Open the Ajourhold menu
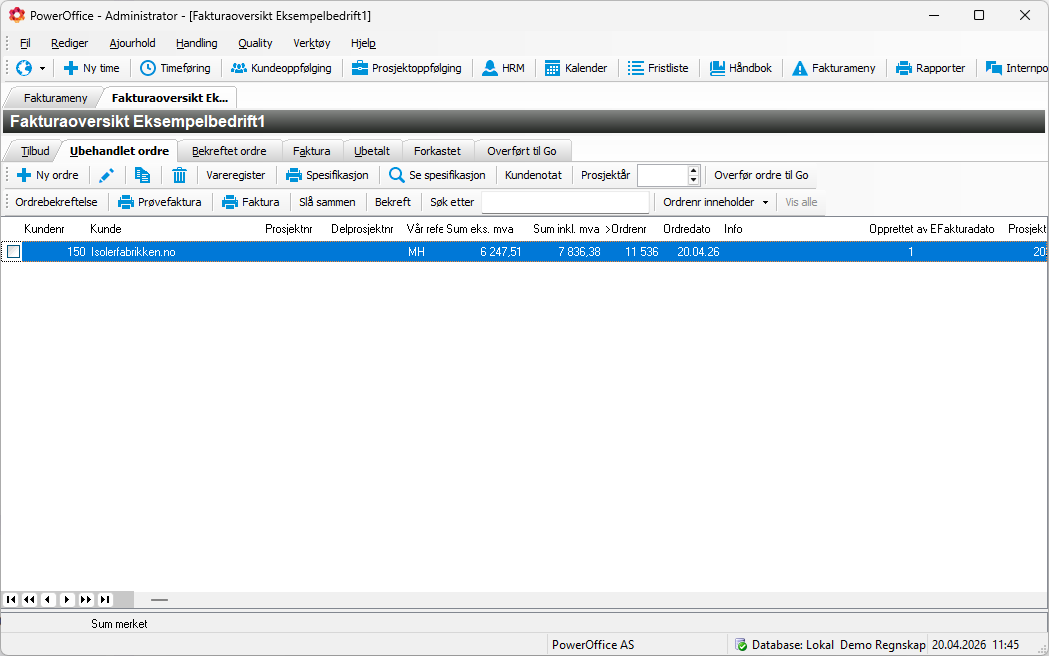The width and height of the screenshot is (1049, 656). click(132, 43)
